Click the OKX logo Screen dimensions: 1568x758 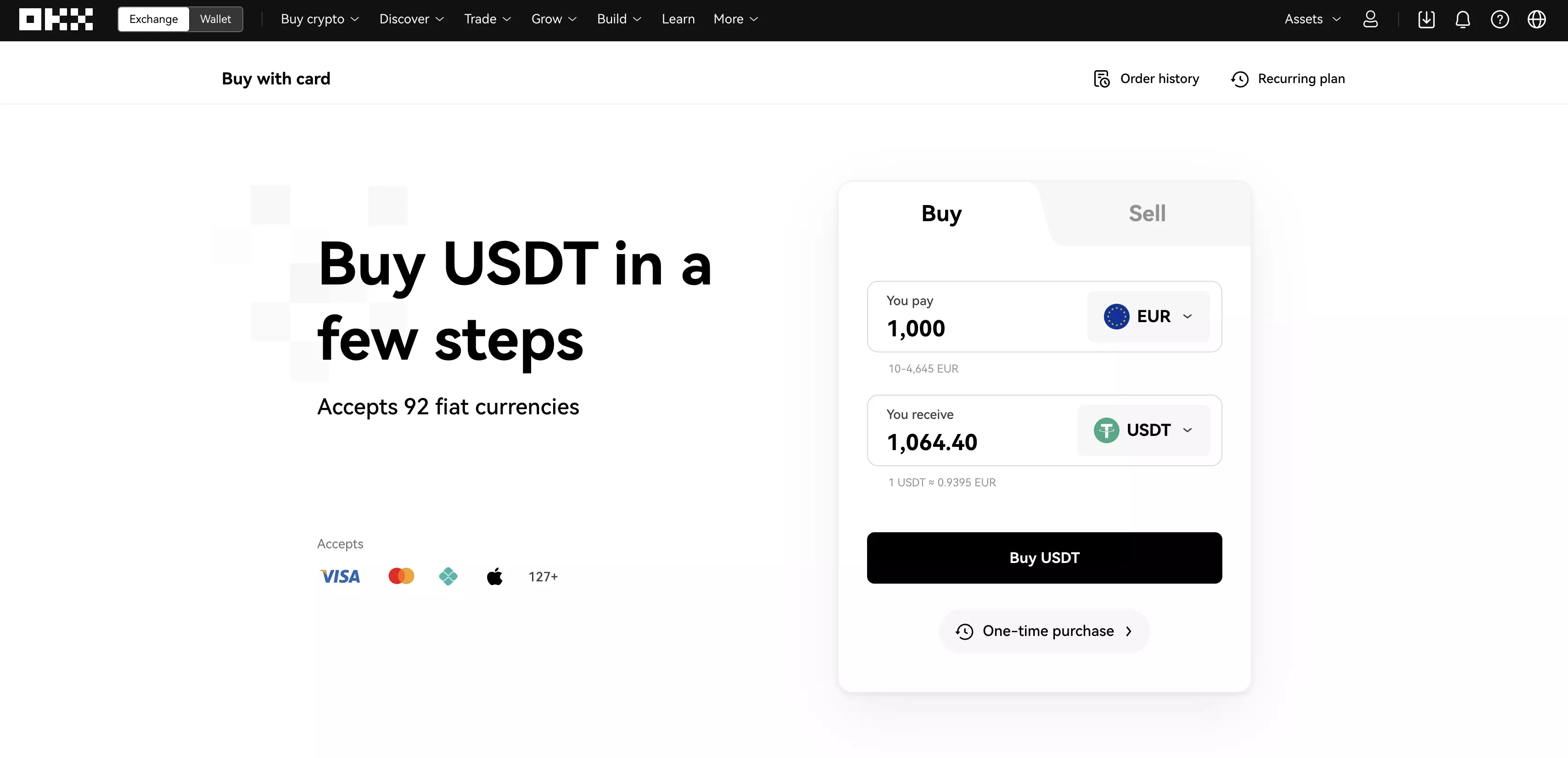56,19
